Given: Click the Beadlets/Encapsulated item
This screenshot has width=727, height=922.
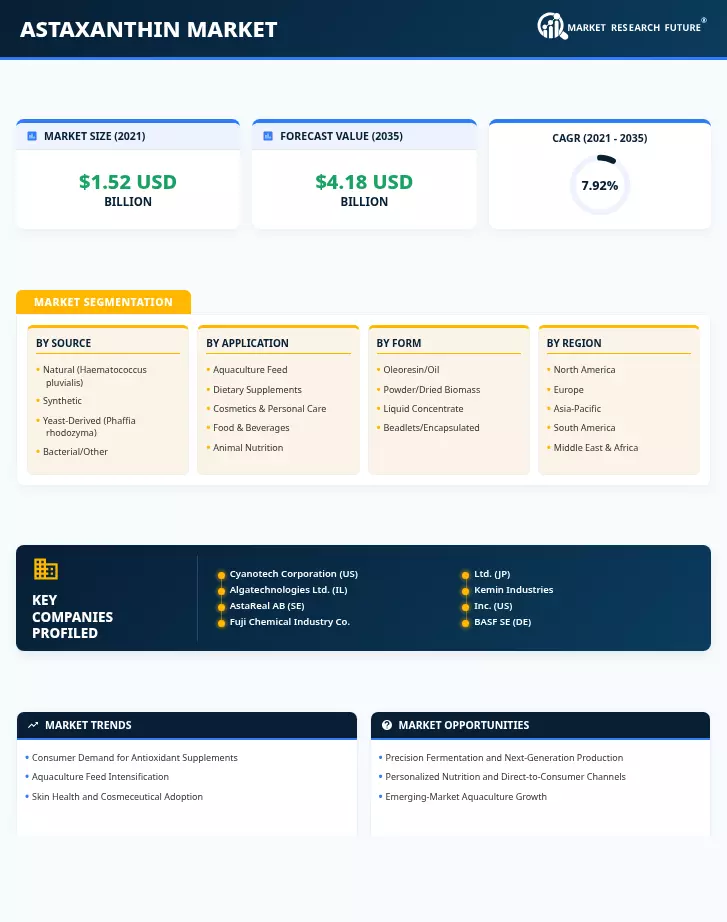Looking at the screenshot, I should coord(431,427).
